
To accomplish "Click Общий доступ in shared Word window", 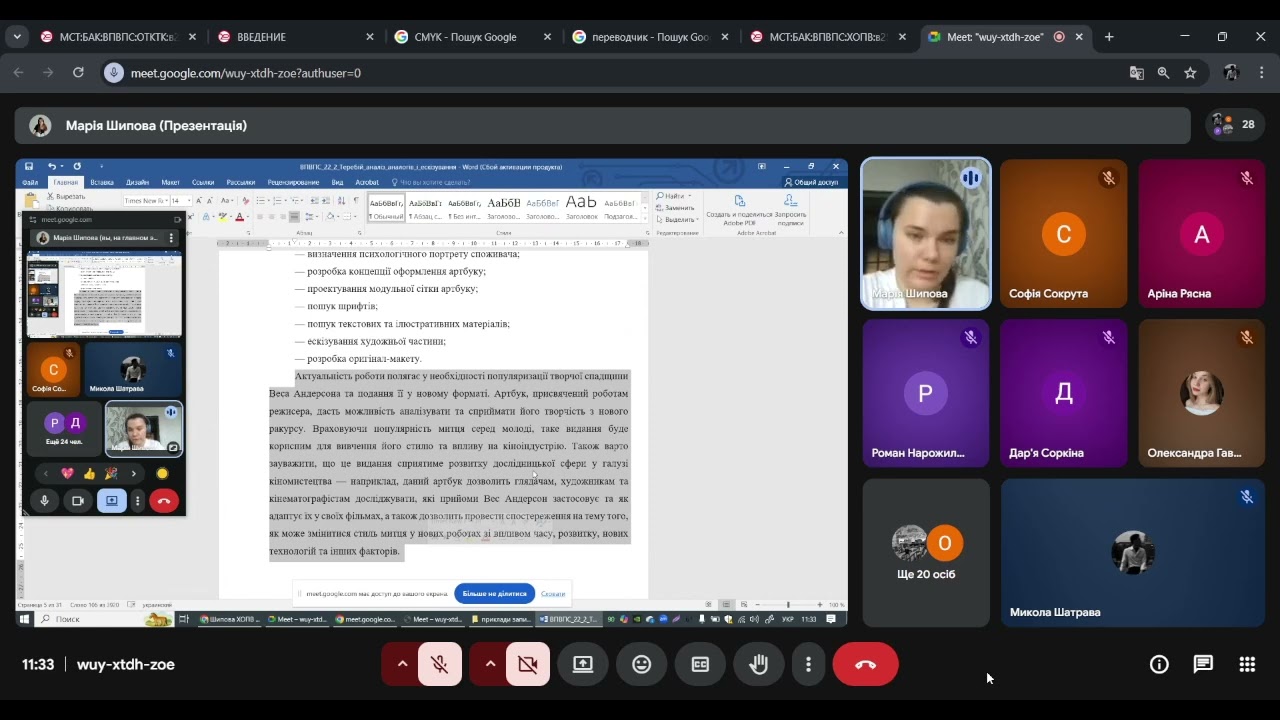I will pos(811,182).
